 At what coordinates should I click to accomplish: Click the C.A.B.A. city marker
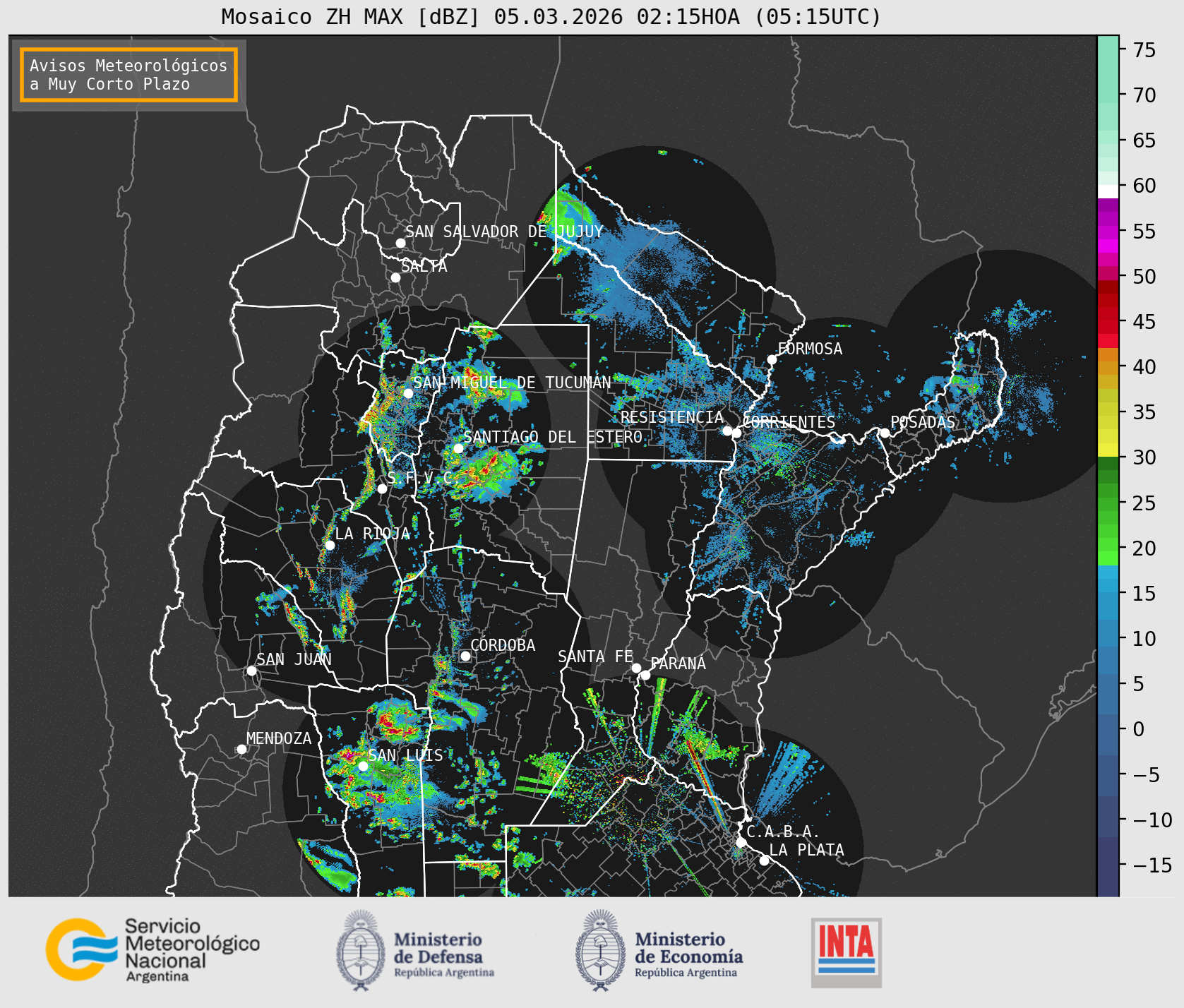[741, 842]
